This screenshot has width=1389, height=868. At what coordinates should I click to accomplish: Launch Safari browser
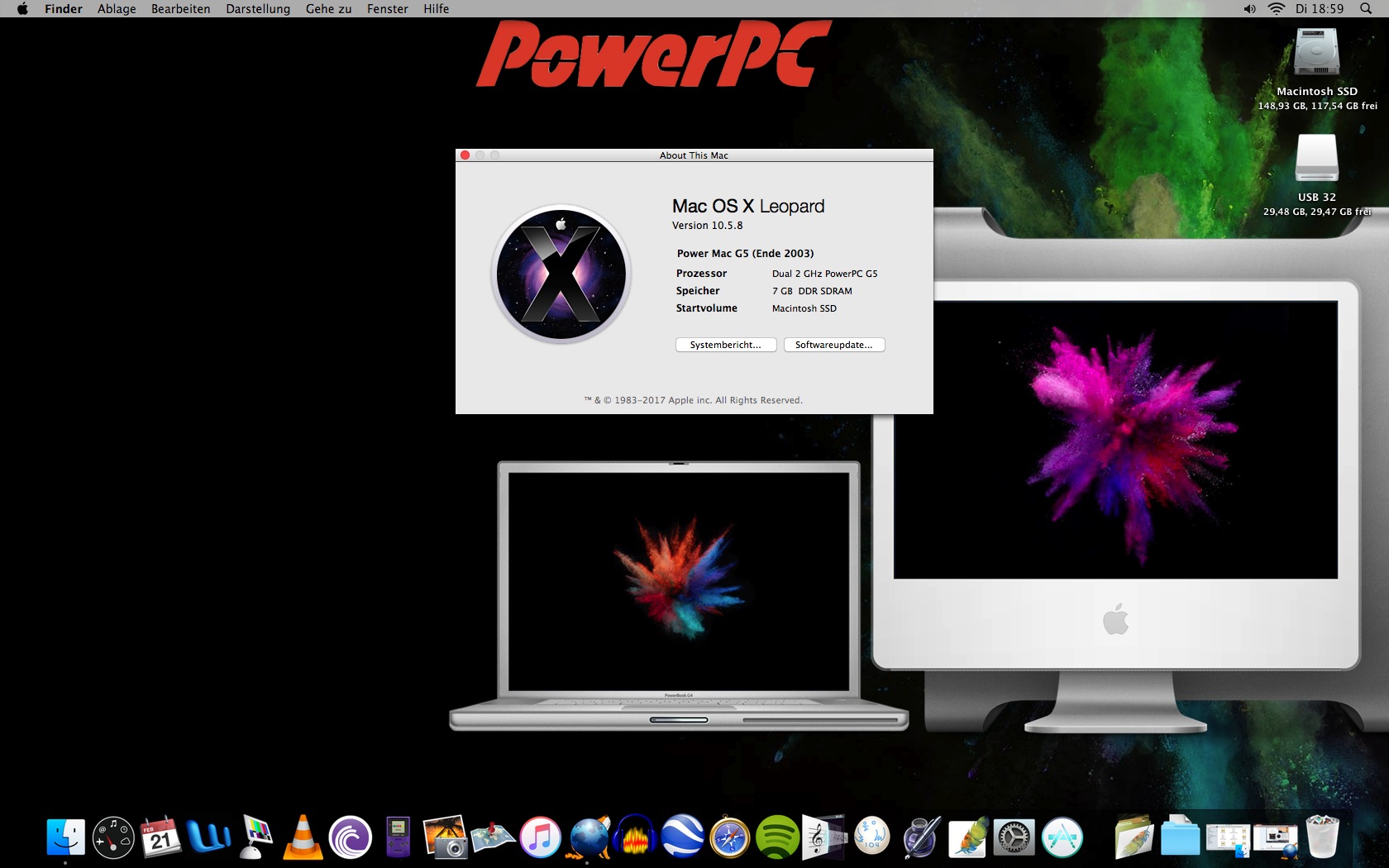[730, 837]
